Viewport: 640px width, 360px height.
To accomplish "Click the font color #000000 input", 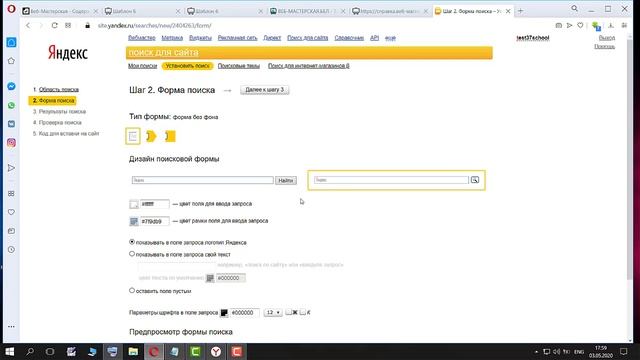I will click(244, 313).
